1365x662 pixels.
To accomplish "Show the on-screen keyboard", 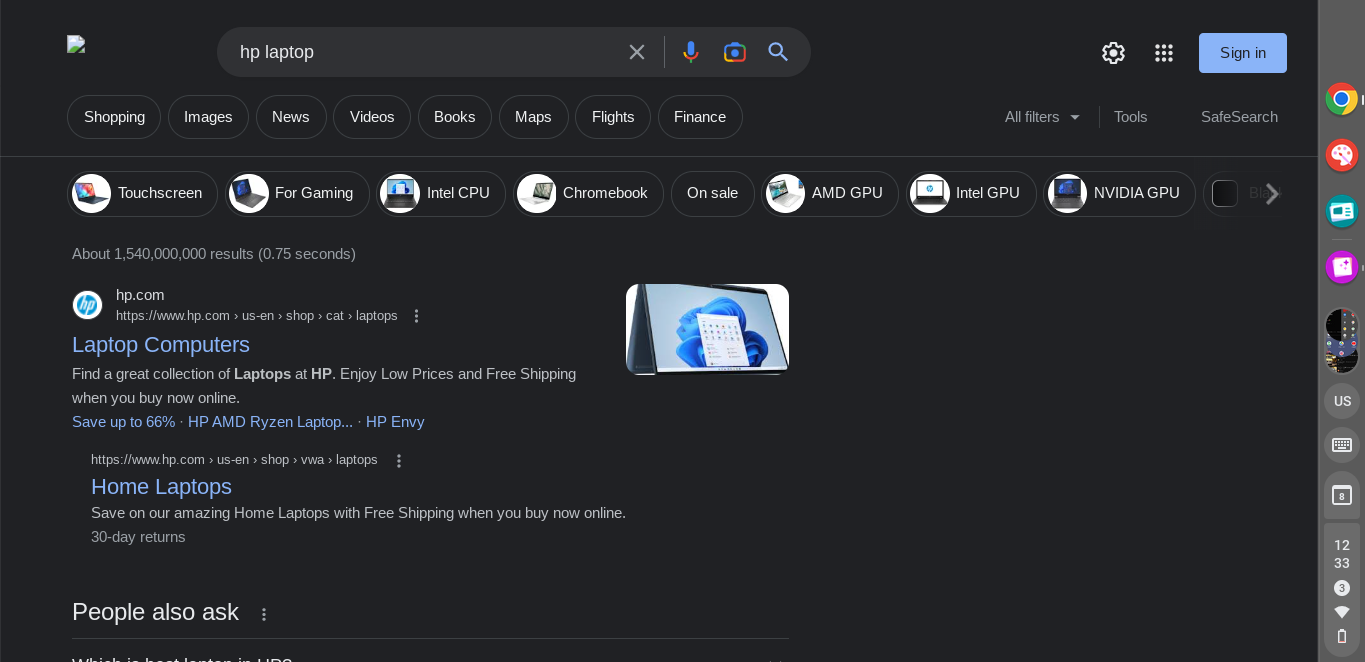I will [x=1342, y=445].
